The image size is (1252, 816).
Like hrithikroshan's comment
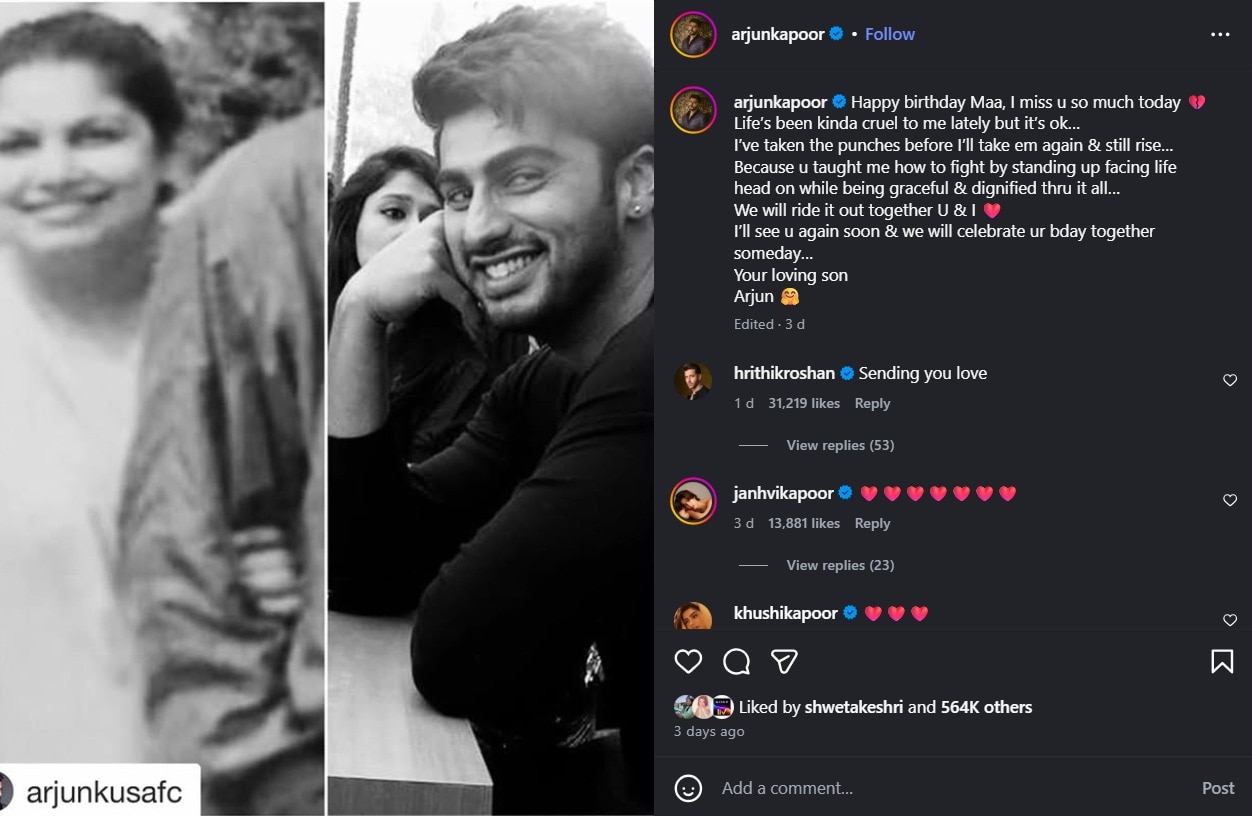point(1230,380)
